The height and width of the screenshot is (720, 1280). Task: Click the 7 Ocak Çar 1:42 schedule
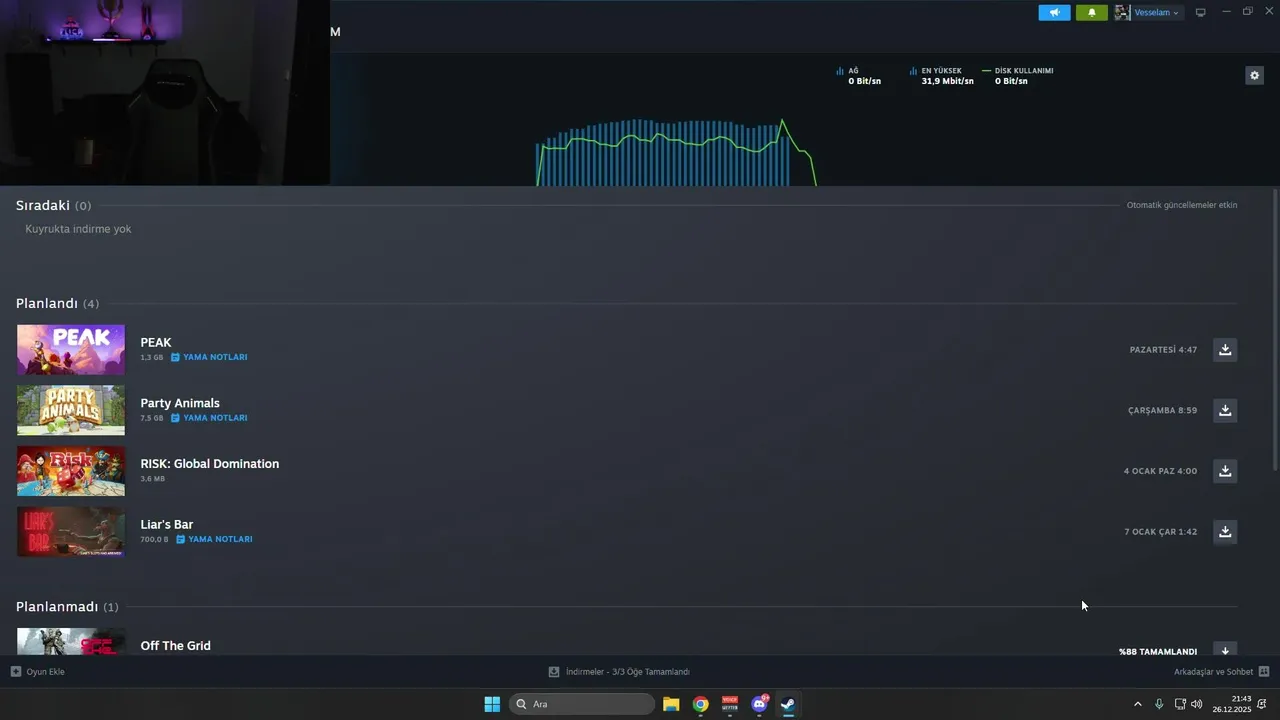tap(1160, 532)
